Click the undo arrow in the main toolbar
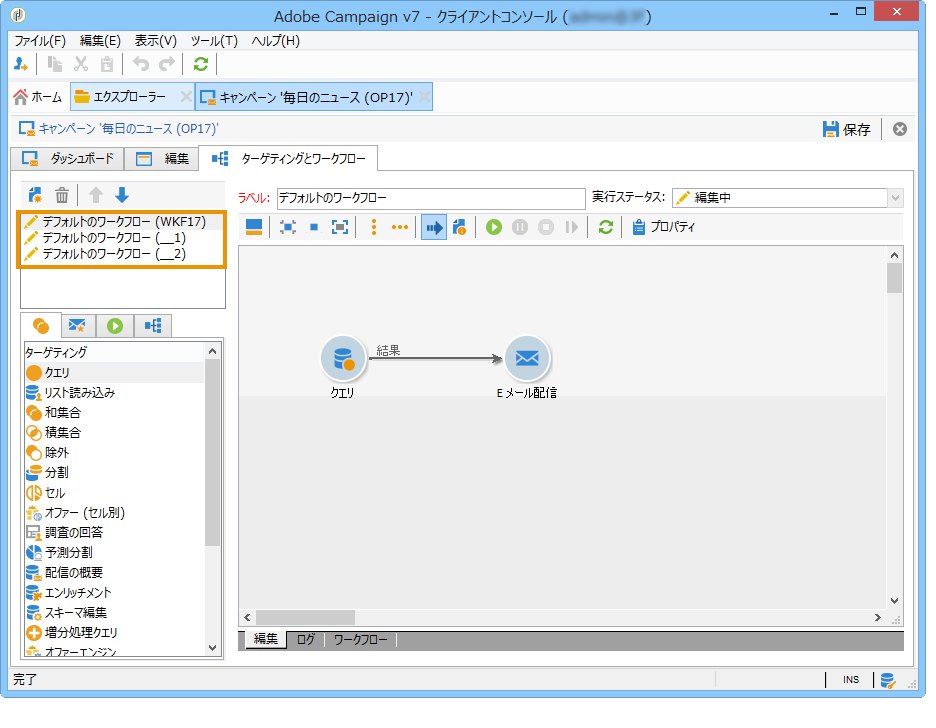936x728 pixels. (141, 64)
